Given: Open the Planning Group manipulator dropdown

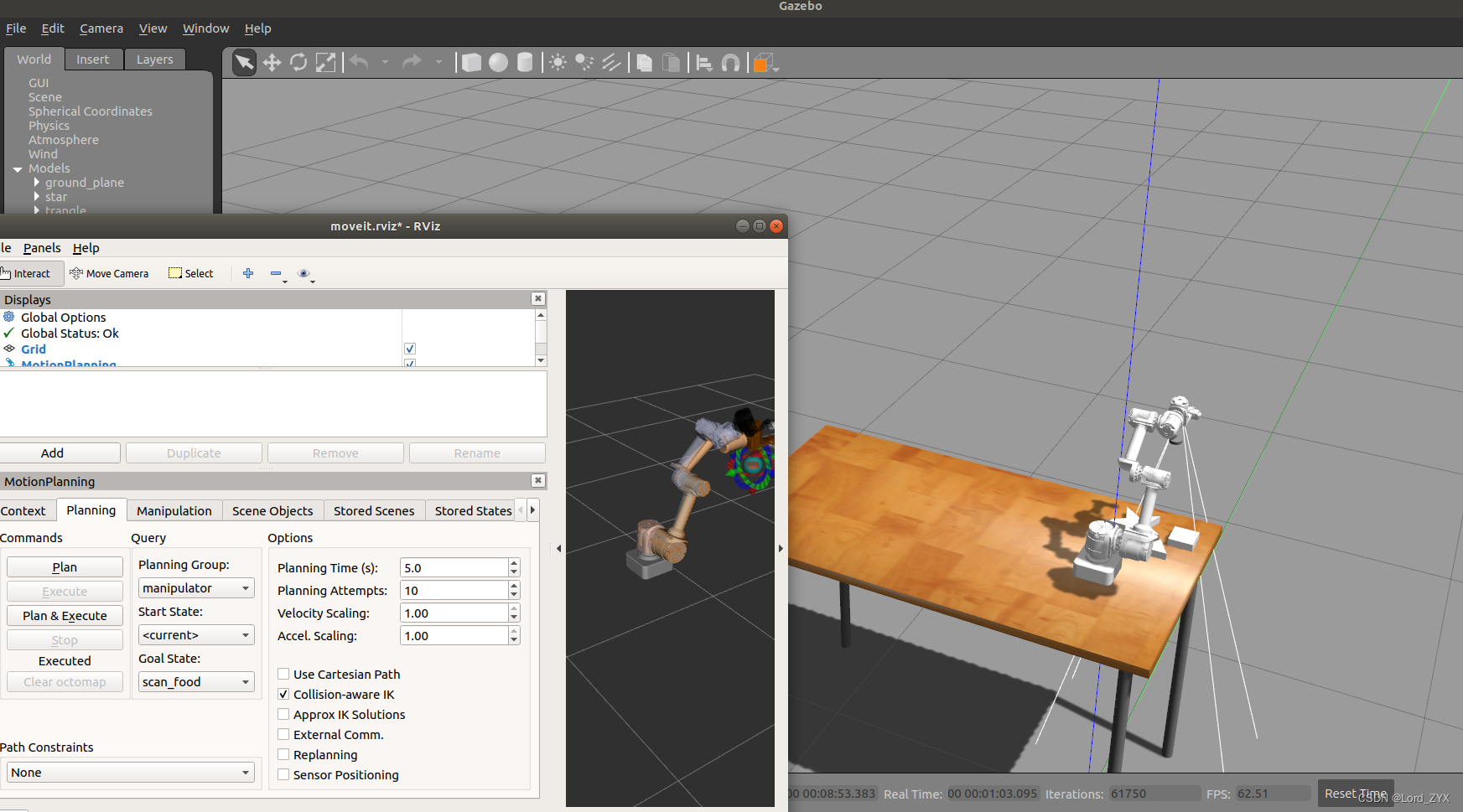Looking at the screenshot, I should pos(196,588).
